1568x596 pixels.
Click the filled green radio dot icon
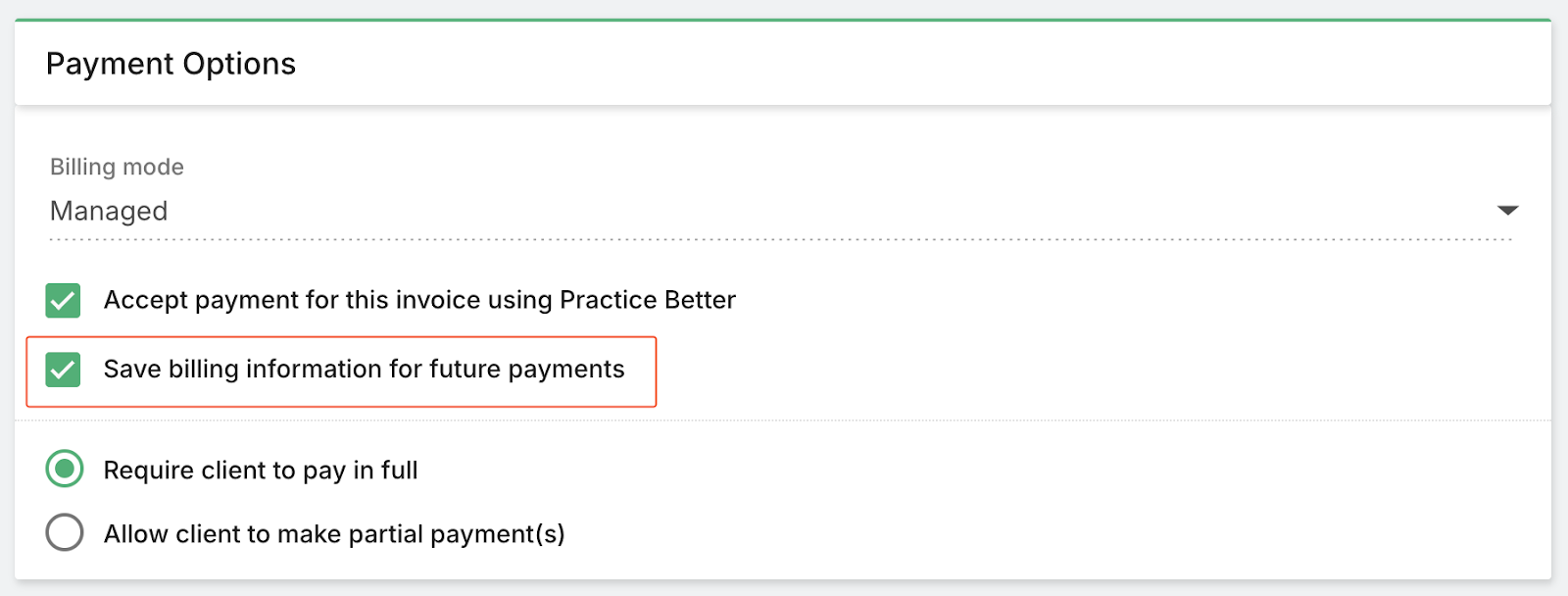click(x=65, y=470)
